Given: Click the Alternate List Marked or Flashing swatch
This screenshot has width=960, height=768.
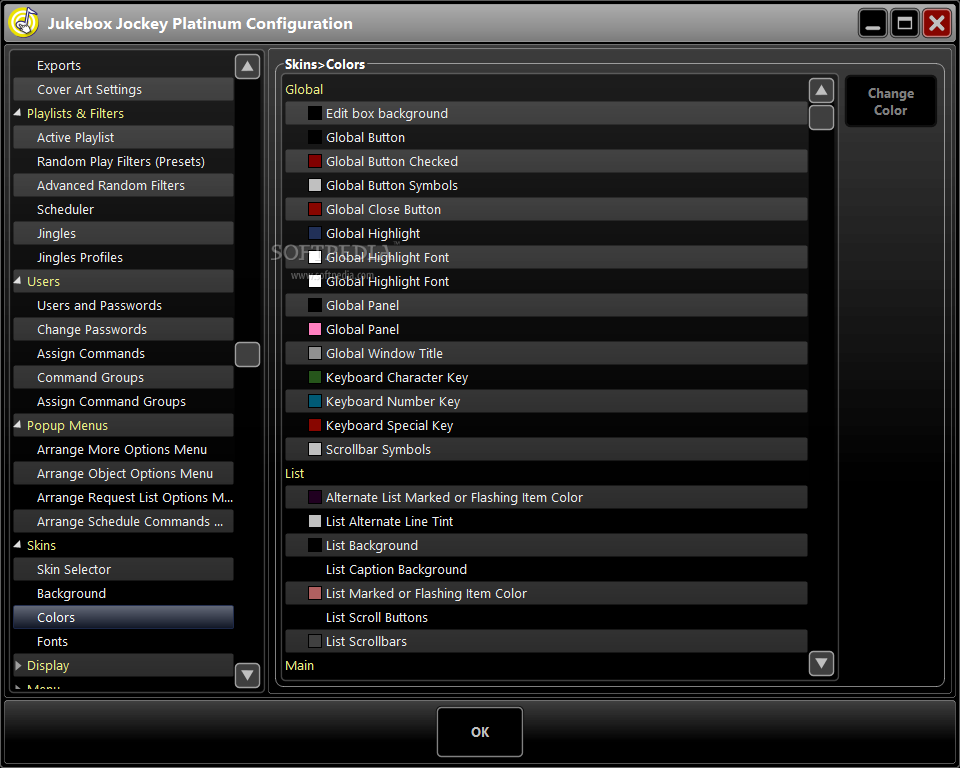Looking at the screenshot, I should (315, 497).
